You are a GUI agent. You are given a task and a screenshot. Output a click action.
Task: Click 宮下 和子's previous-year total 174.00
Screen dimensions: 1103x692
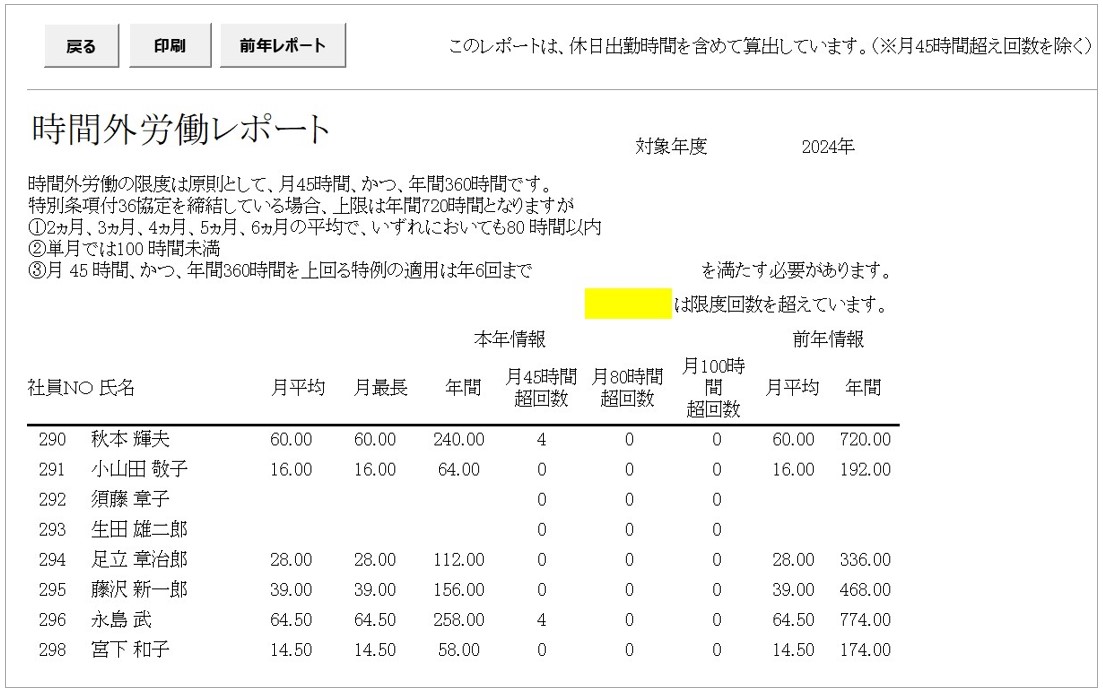pos(865,650)
